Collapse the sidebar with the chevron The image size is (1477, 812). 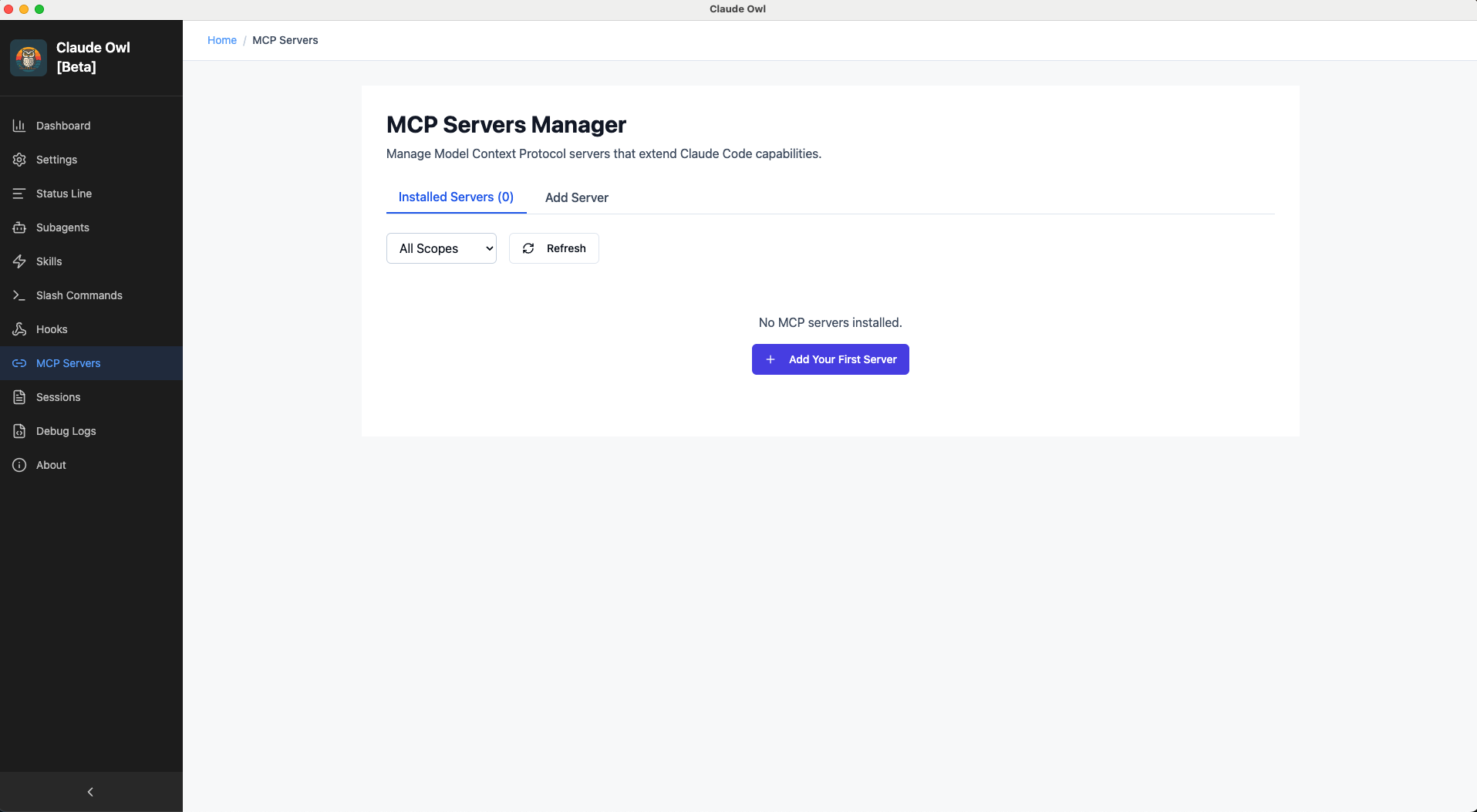(x=90, y=792)
